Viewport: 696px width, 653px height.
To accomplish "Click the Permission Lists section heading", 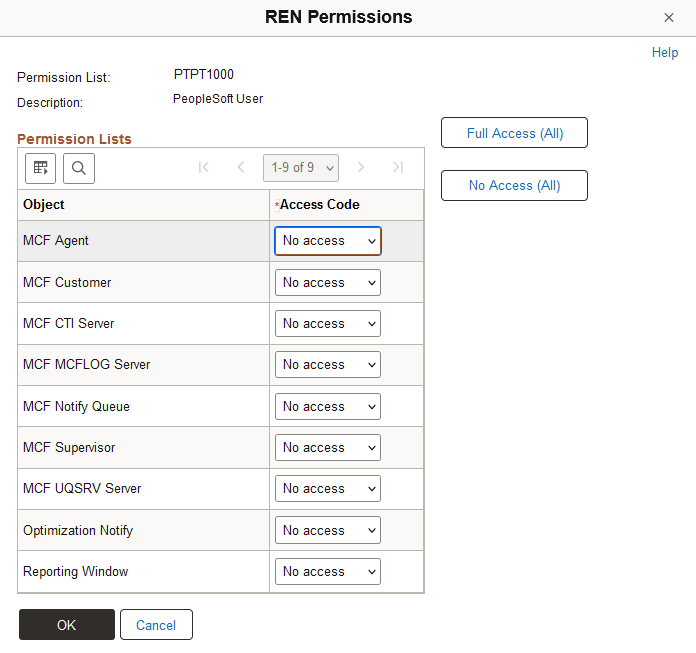I will coord(74,139).
